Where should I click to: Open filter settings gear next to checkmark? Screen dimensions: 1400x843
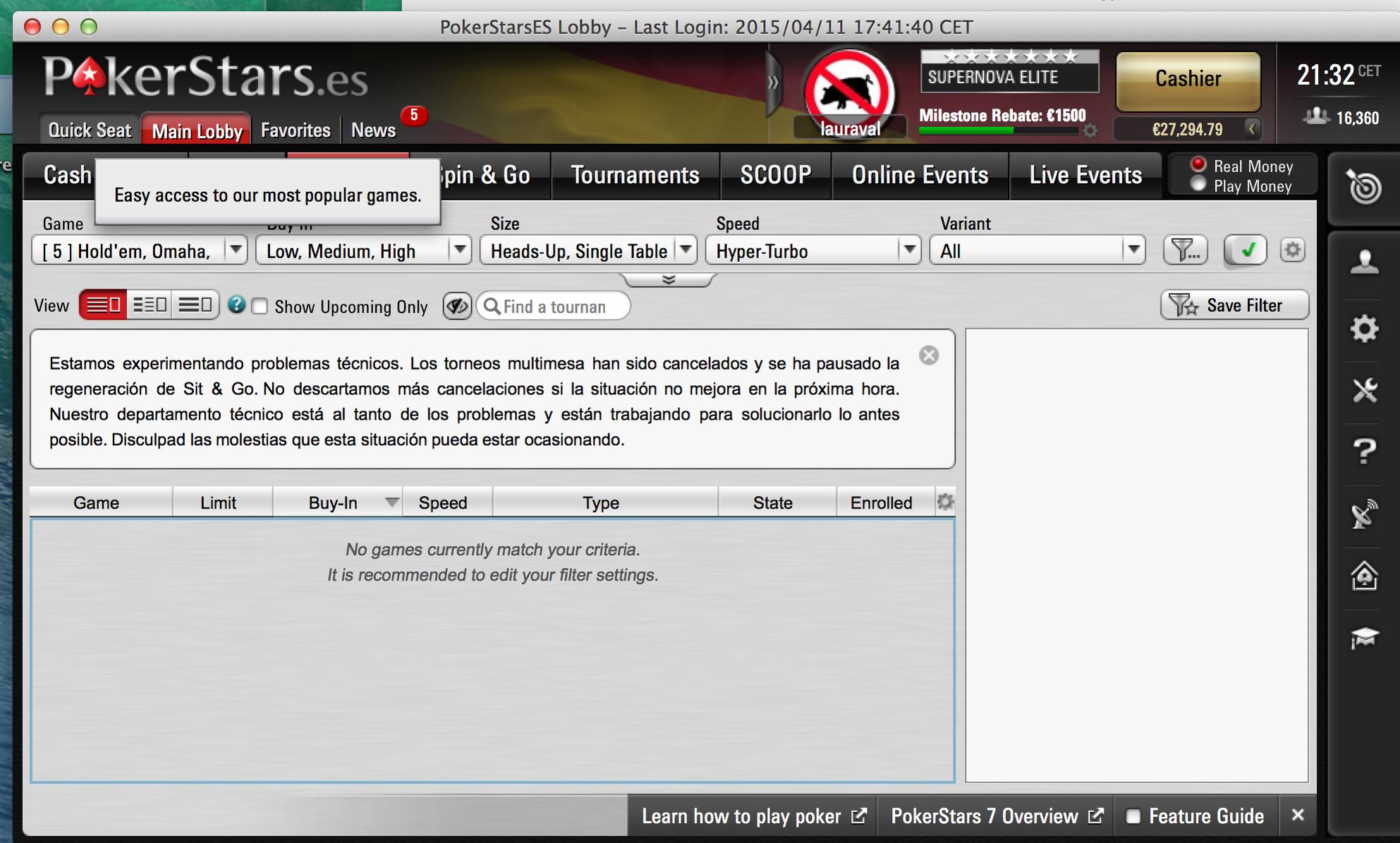pos(1293,250)
